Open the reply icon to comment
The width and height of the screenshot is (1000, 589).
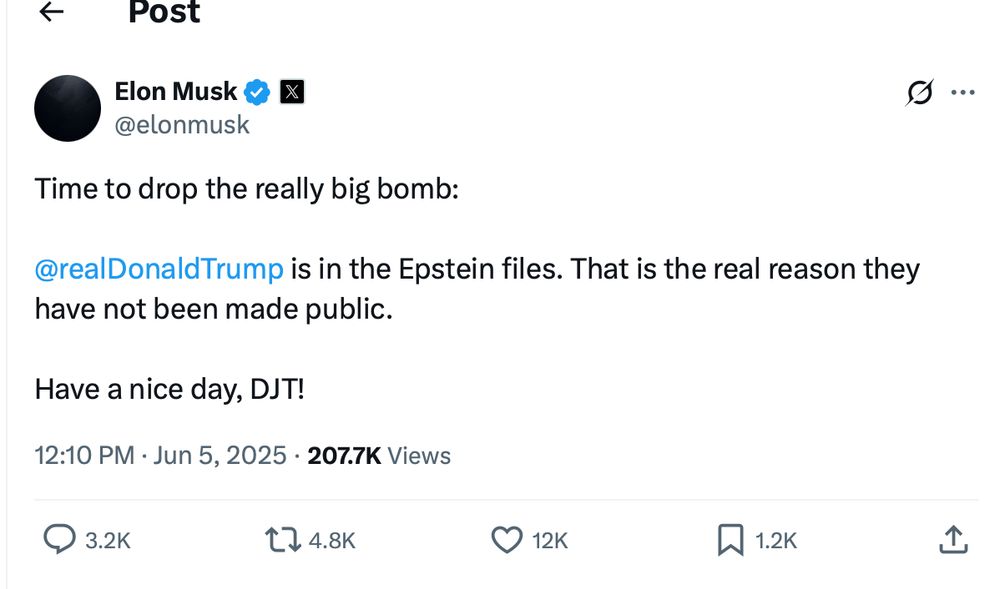57,539
